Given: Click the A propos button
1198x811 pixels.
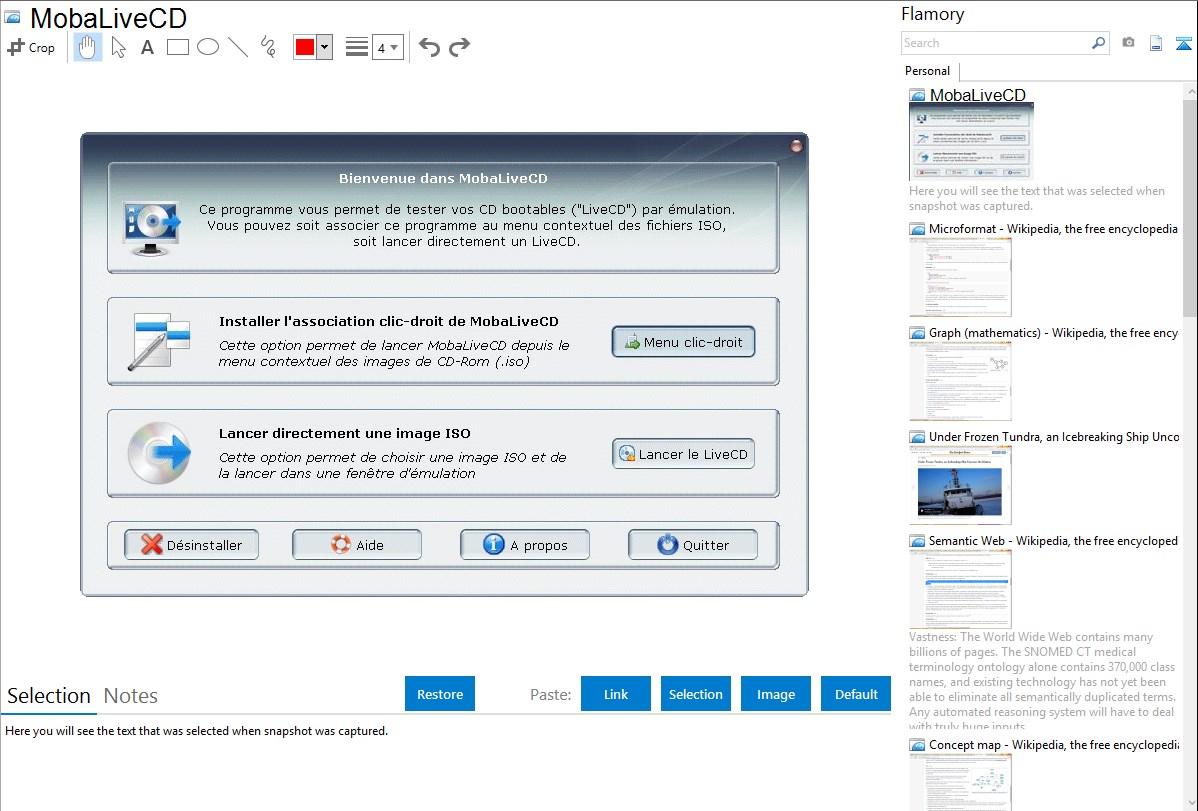Looking at the screenshot, I should click(525, 545).
